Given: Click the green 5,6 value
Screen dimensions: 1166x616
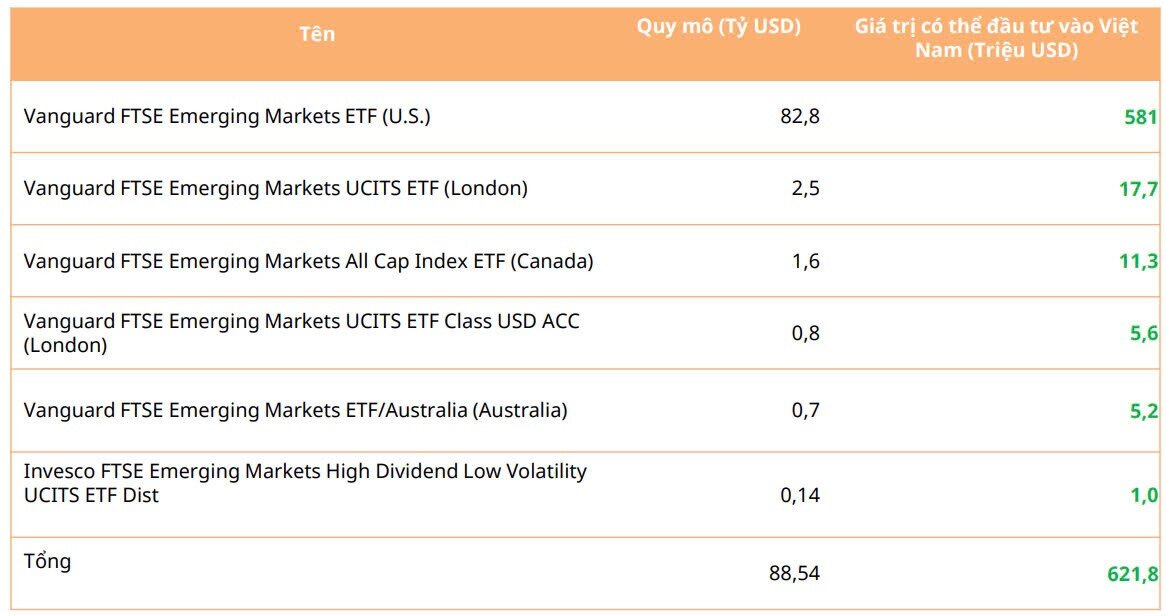Looking at the screenshot, I should tap(1144, 334).
